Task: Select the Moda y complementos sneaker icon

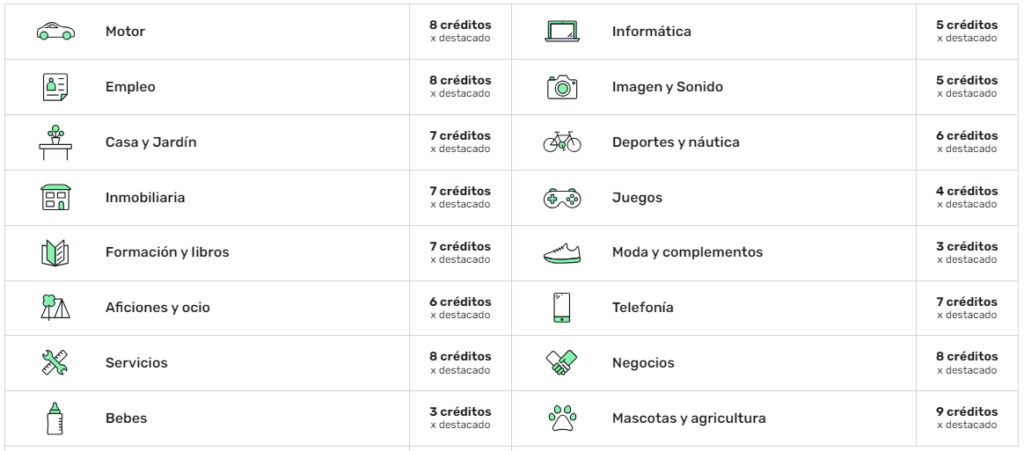Action: click(x=562, y=253)
